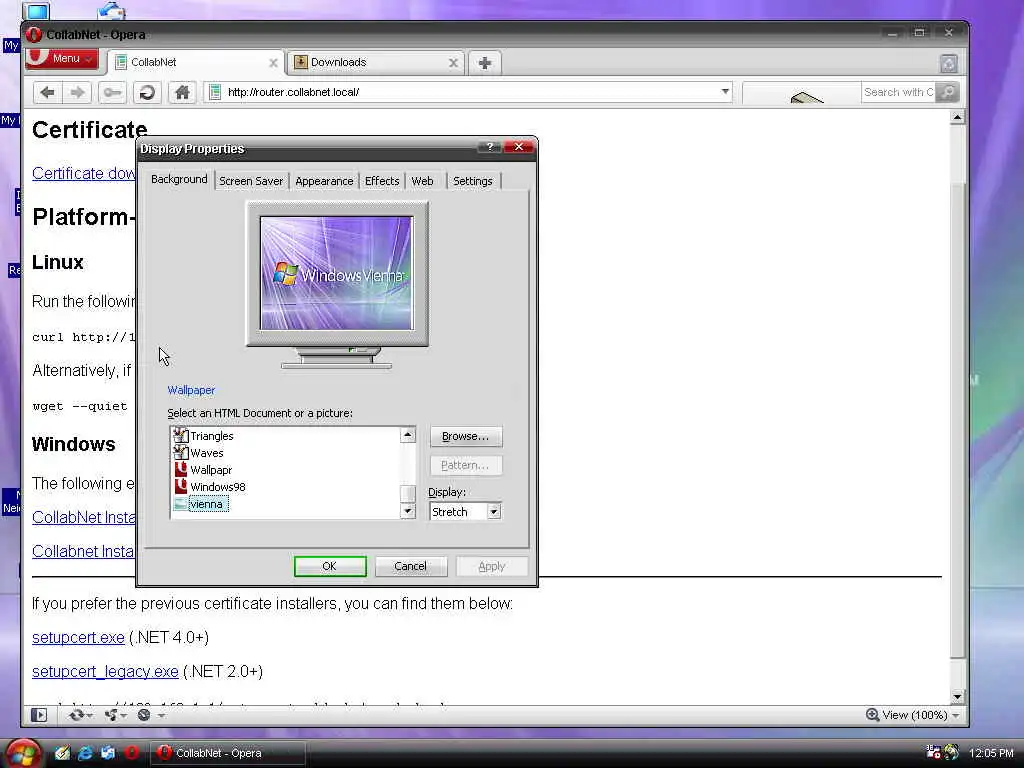Open the Web tab in Display Properties

(x=423, y=181)
